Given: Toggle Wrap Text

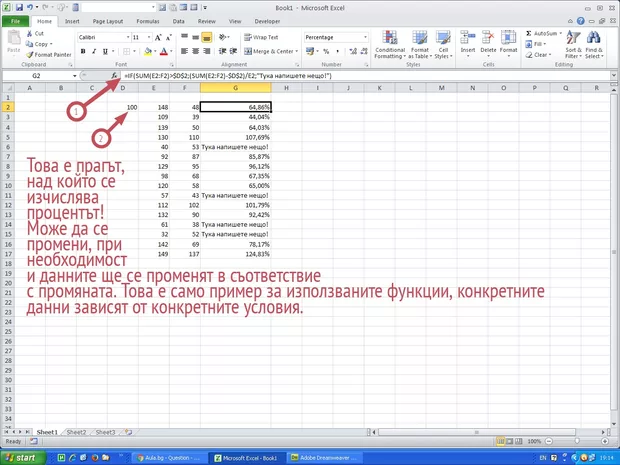Looking at the screenshot, I should (x=261, y=37).
